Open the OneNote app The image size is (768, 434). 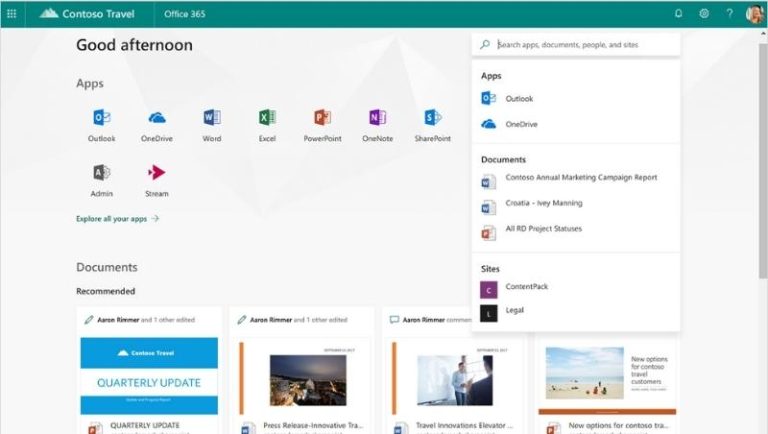point(377,118)
